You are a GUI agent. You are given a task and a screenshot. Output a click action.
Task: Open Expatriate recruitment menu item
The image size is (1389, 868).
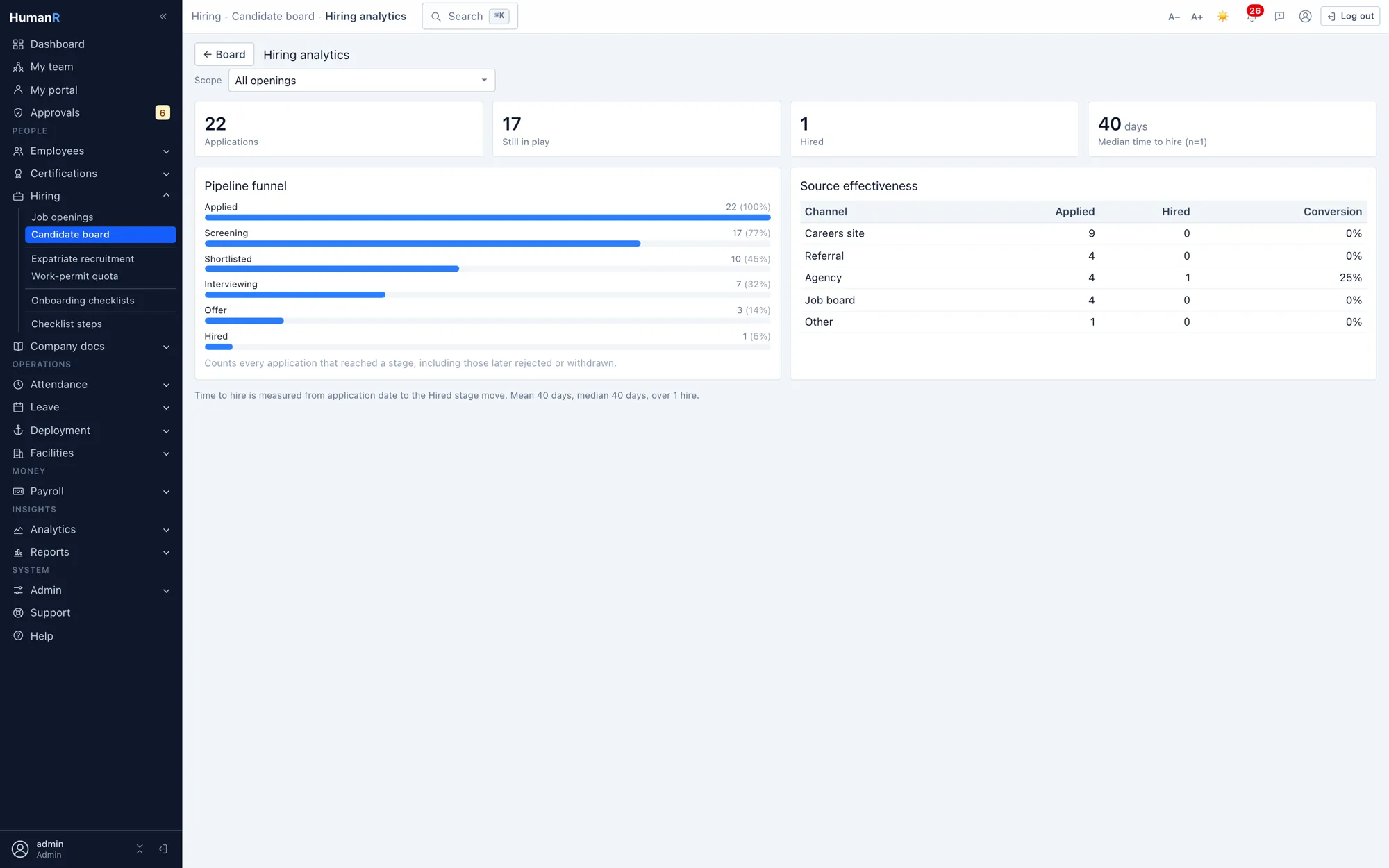(x=100, y=259)
